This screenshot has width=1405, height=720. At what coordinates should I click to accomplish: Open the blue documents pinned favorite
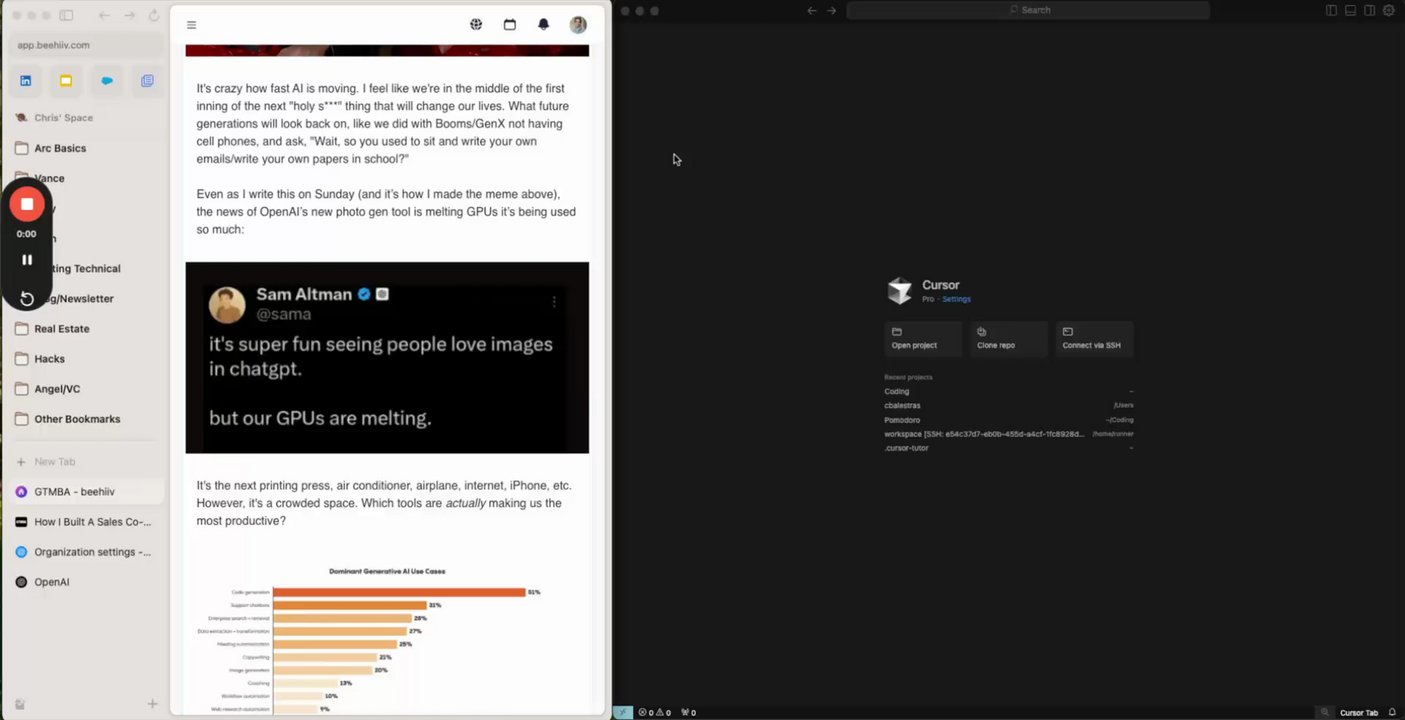click(x=147, y=81)
